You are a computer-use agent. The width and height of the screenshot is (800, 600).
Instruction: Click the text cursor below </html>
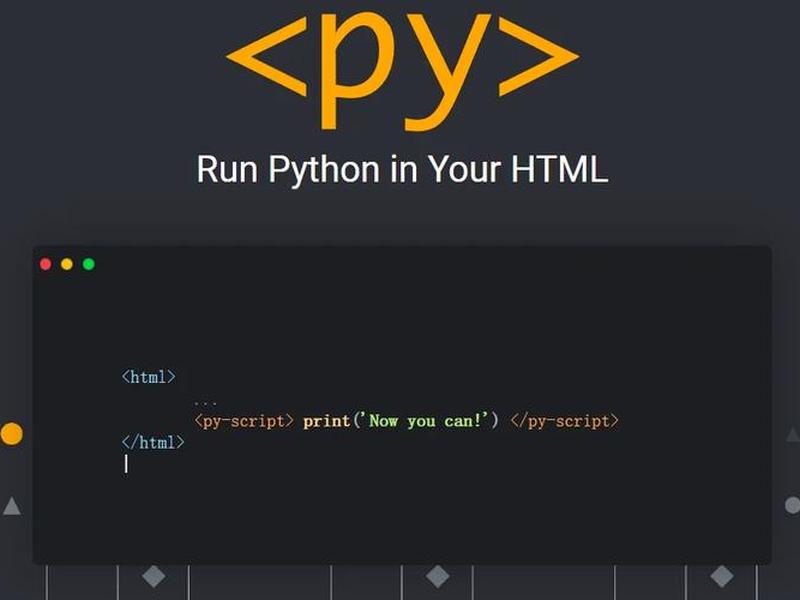(x=126, y=464)
